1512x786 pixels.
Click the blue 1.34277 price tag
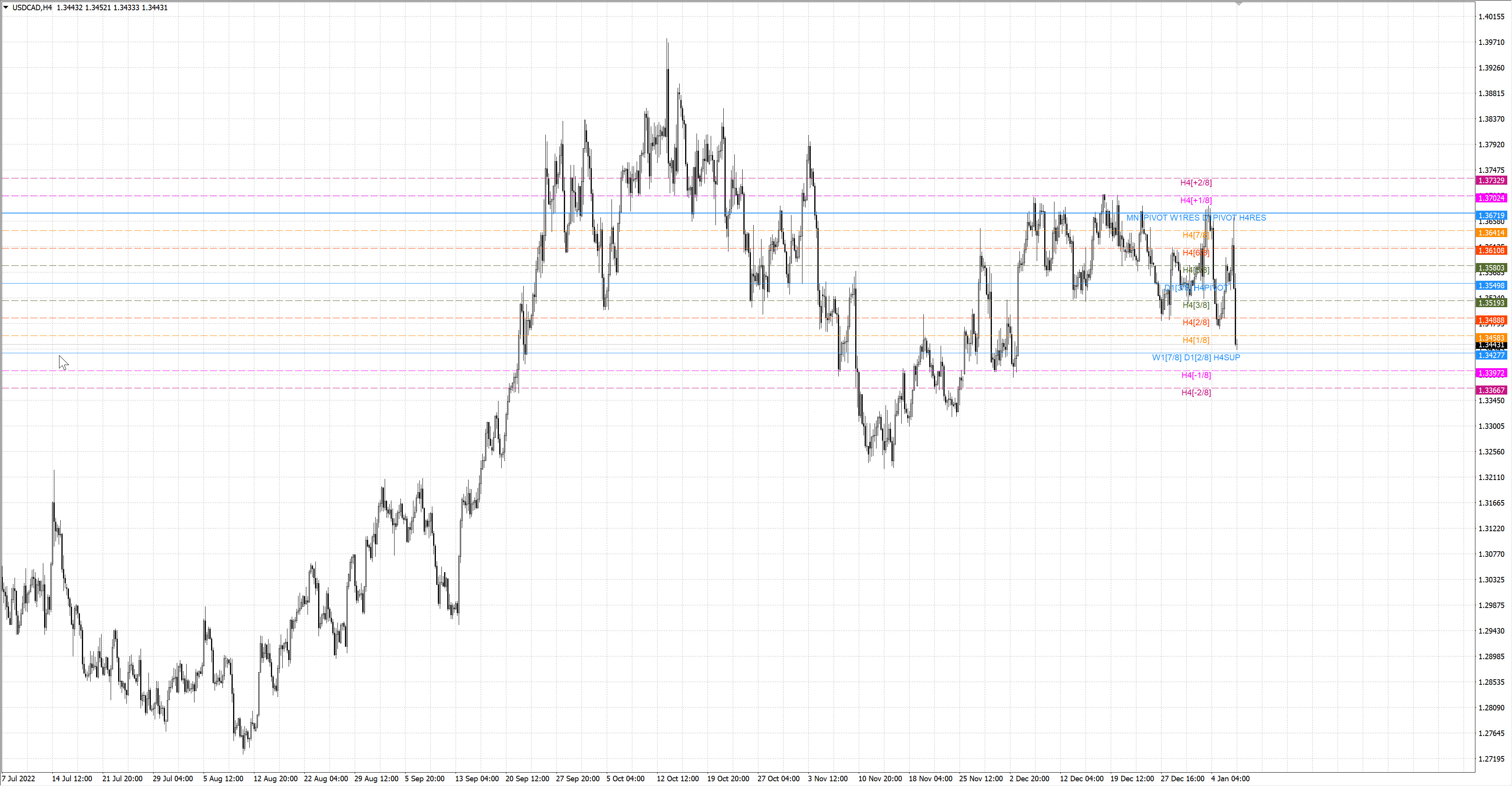coord(1491,355)
